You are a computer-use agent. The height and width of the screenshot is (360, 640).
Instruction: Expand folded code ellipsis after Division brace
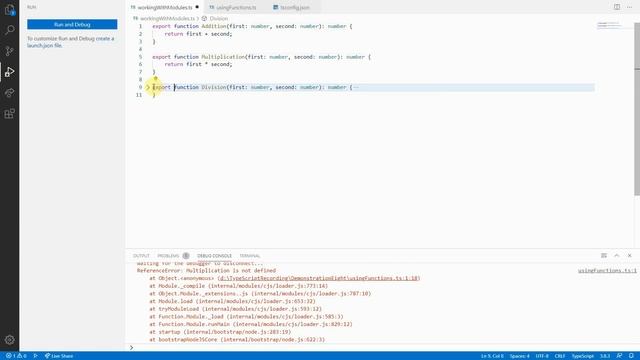tap(356, 87)
